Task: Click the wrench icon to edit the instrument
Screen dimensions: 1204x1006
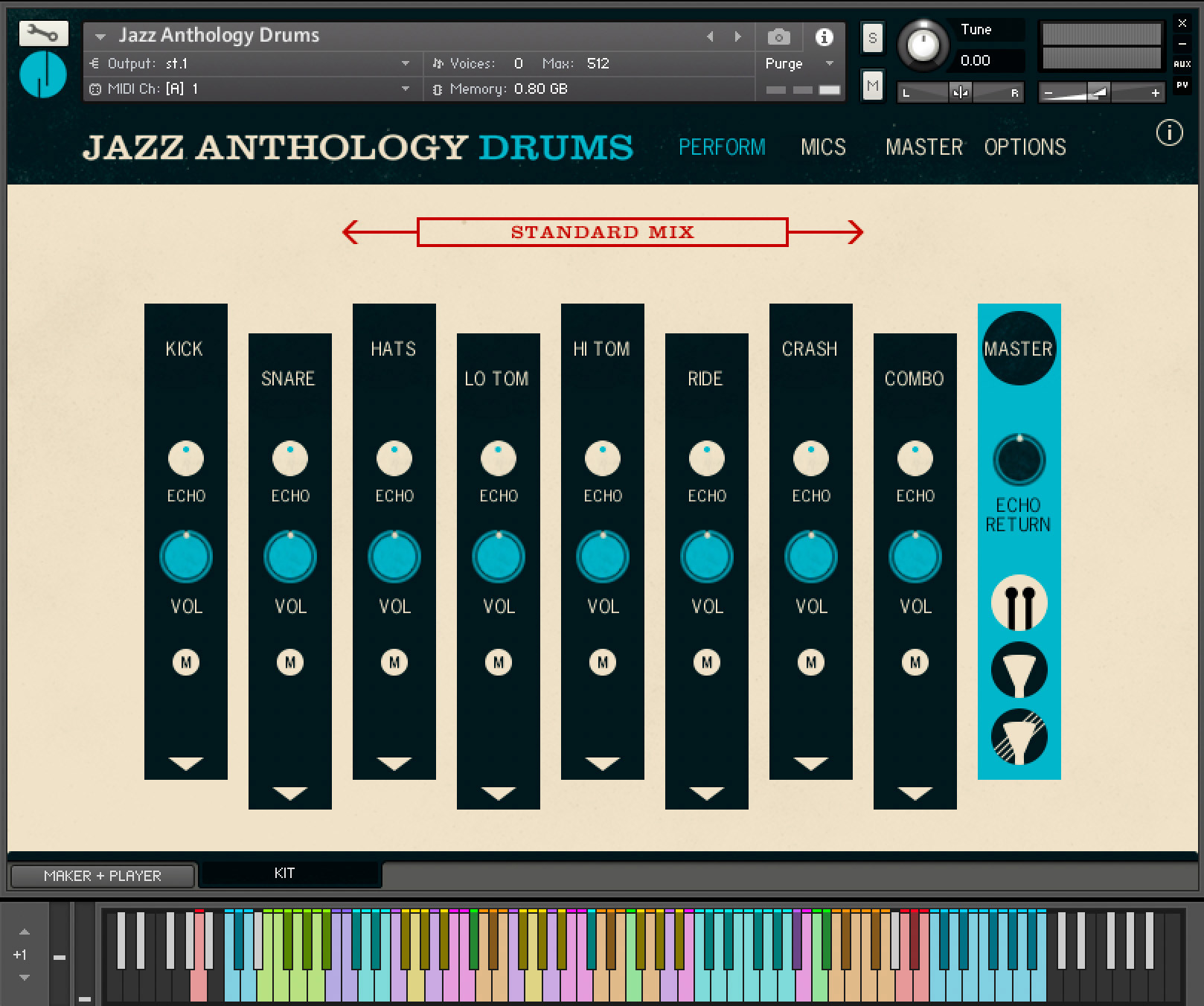Action: (x=42, y=33)
